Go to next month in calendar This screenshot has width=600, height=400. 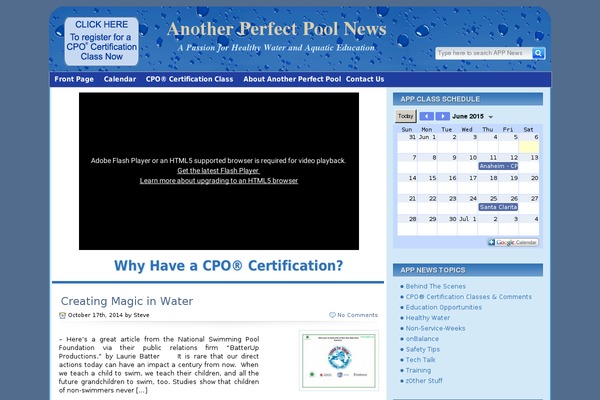click(442, 116)
